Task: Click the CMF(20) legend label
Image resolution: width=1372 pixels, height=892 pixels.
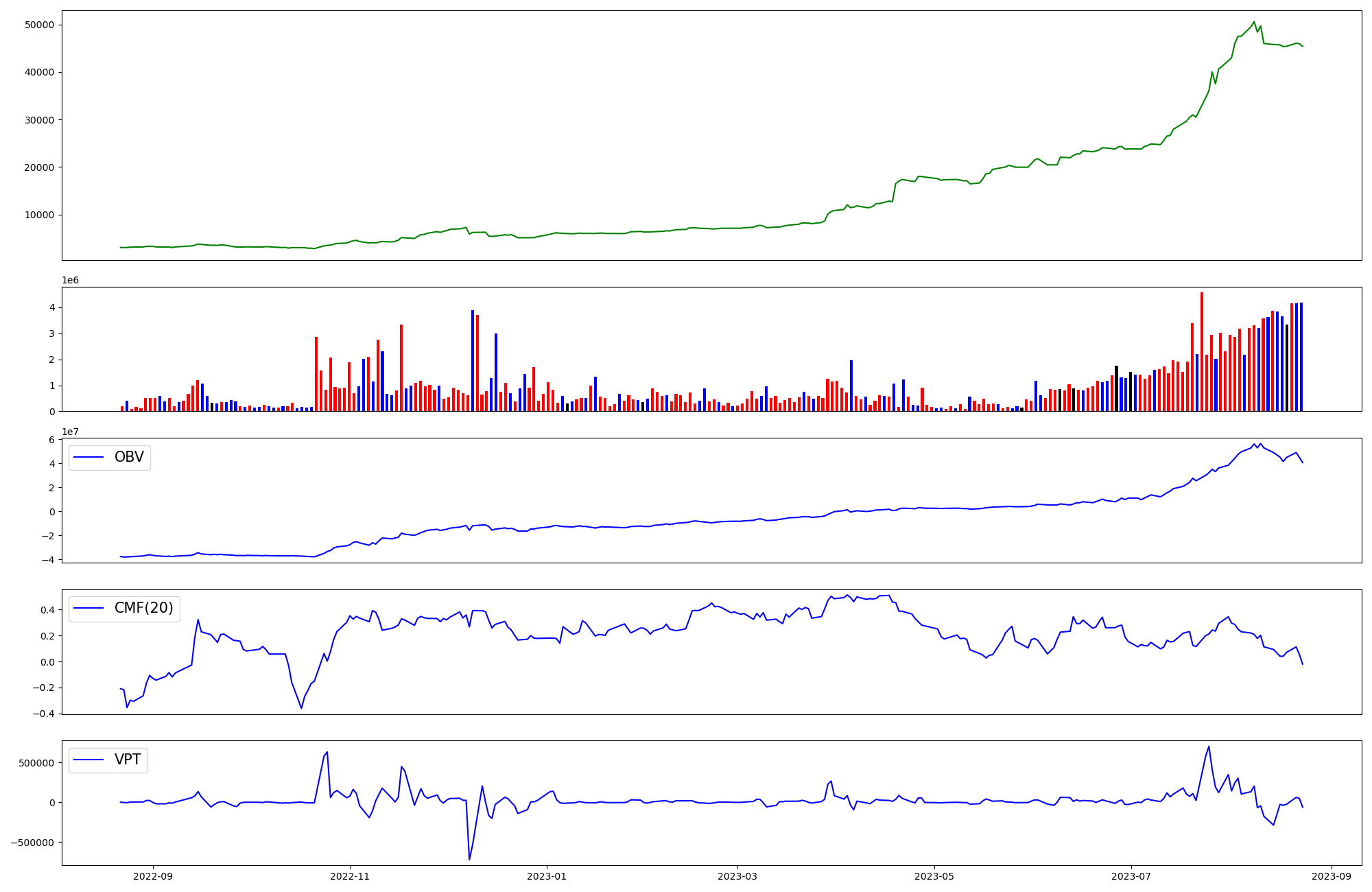Action: point(143,609)
